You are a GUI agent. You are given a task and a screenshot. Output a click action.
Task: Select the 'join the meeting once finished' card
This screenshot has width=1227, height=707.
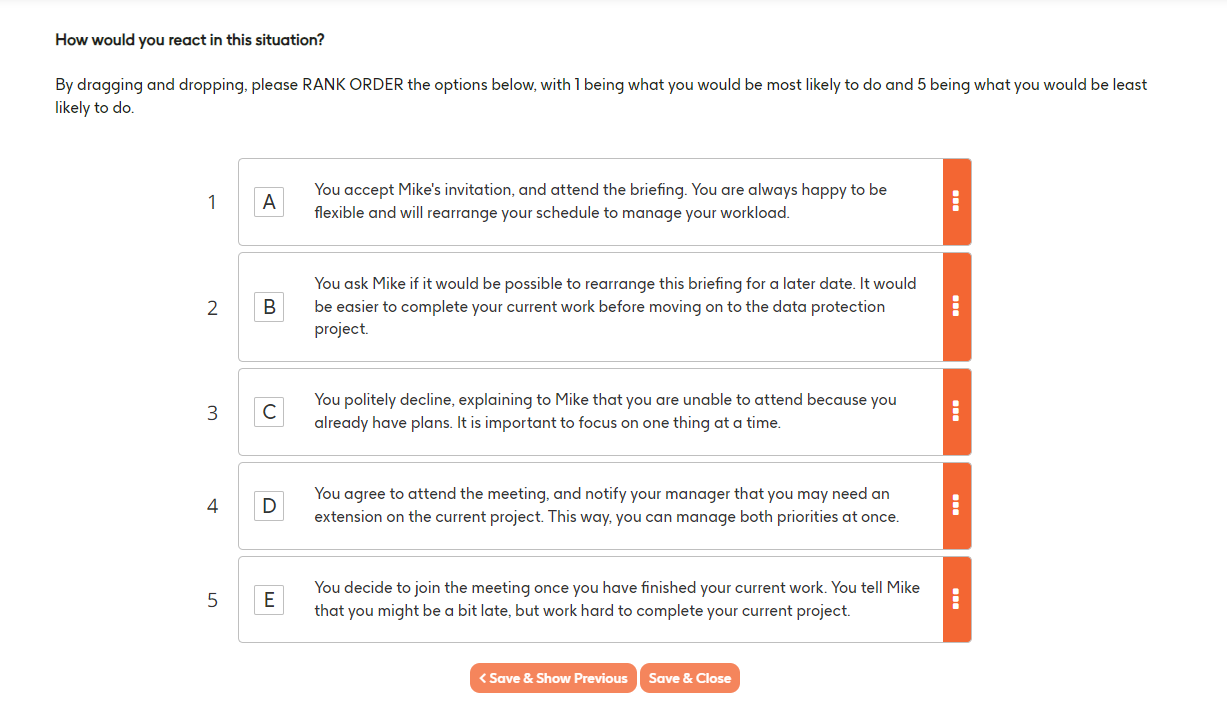click(x=600, y=600)
